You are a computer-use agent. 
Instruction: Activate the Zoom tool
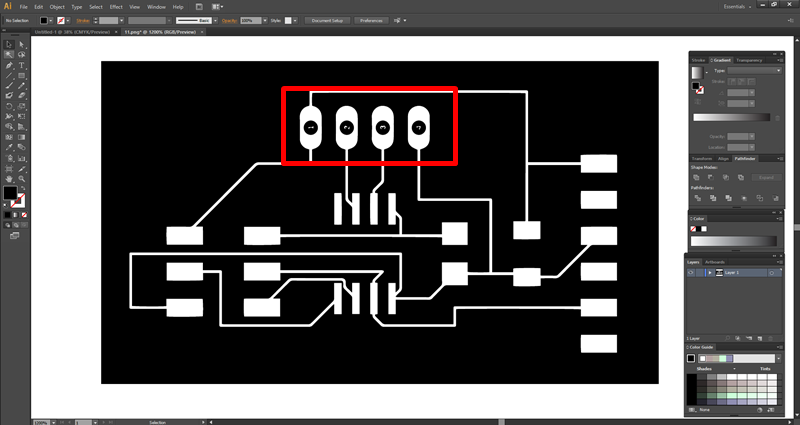(x=22, y=179)
